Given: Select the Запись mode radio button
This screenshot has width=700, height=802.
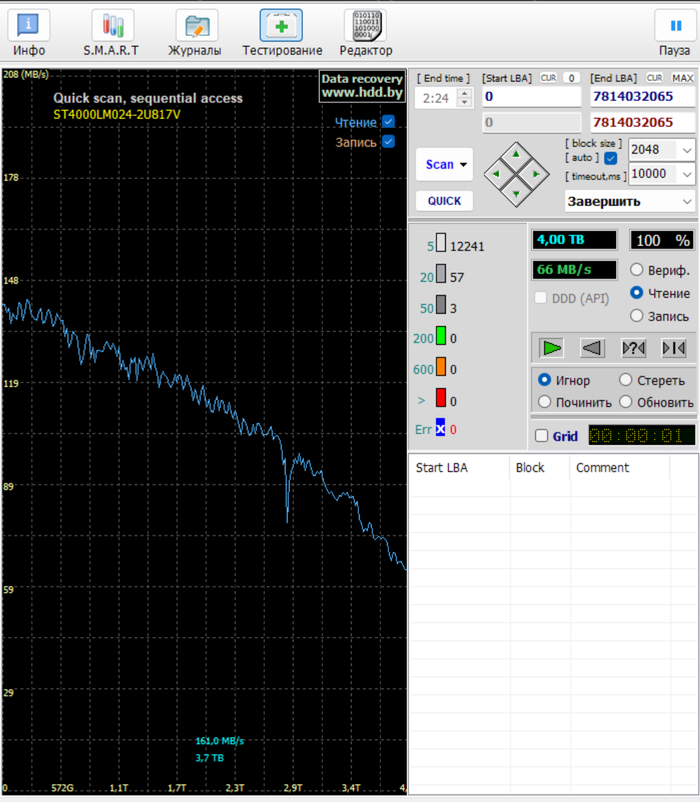Looking at the screenshot, I should (637, 316).
